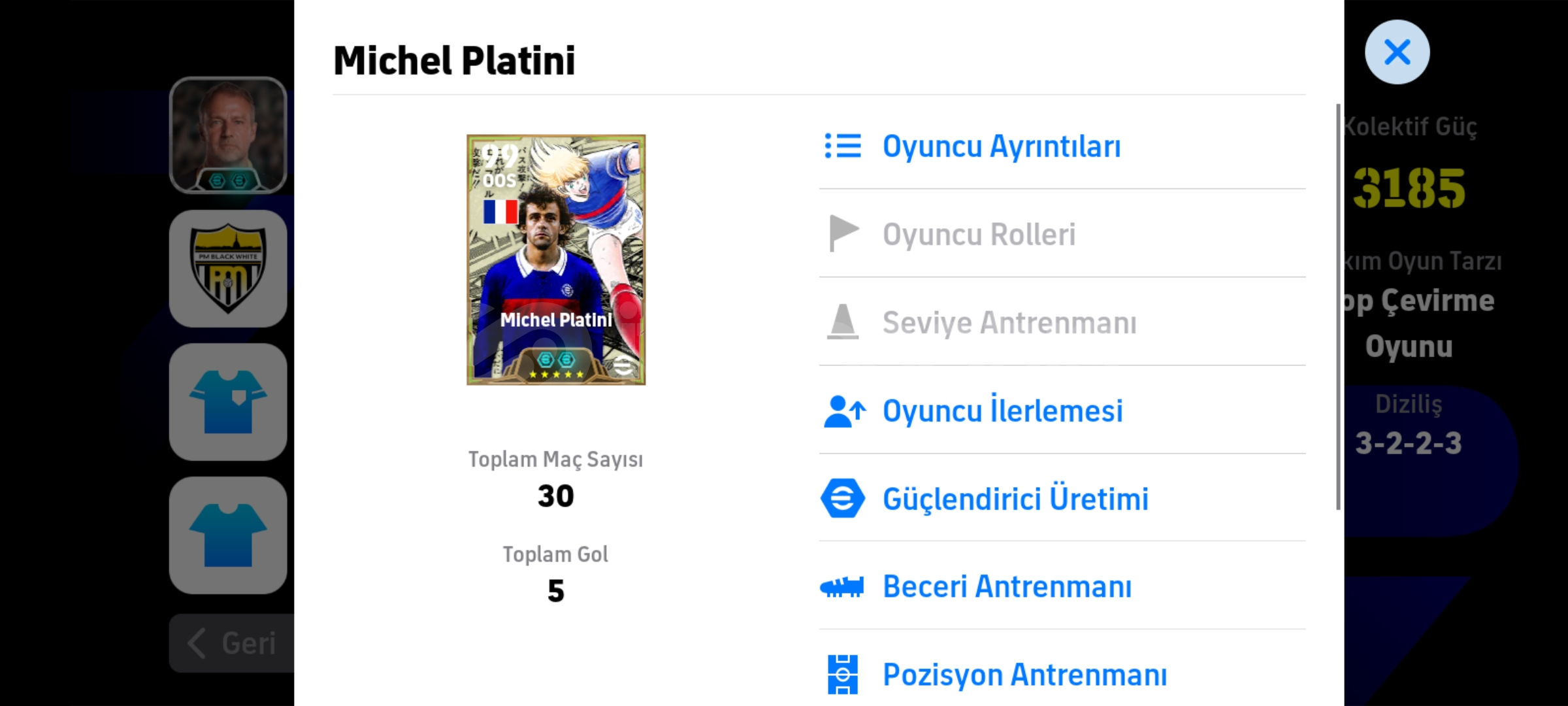Go back with the Geri button
The image size is (1568, 706).
[x=232, y=643]
